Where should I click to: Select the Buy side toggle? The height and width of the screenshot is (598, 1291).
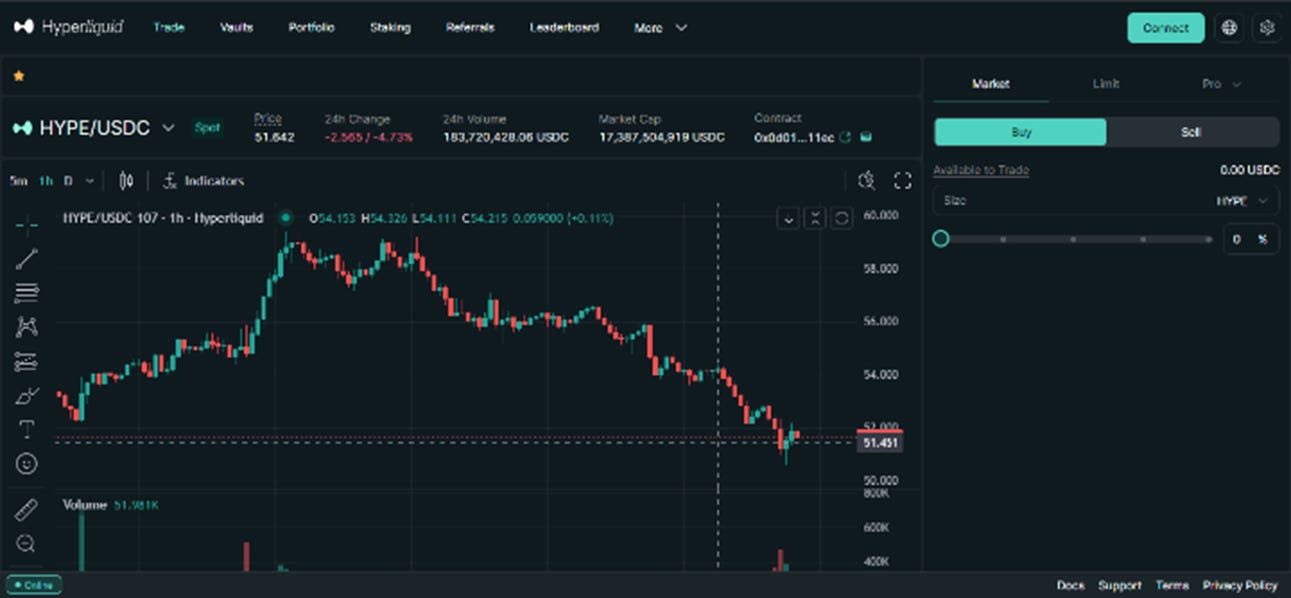(1021, 132)
